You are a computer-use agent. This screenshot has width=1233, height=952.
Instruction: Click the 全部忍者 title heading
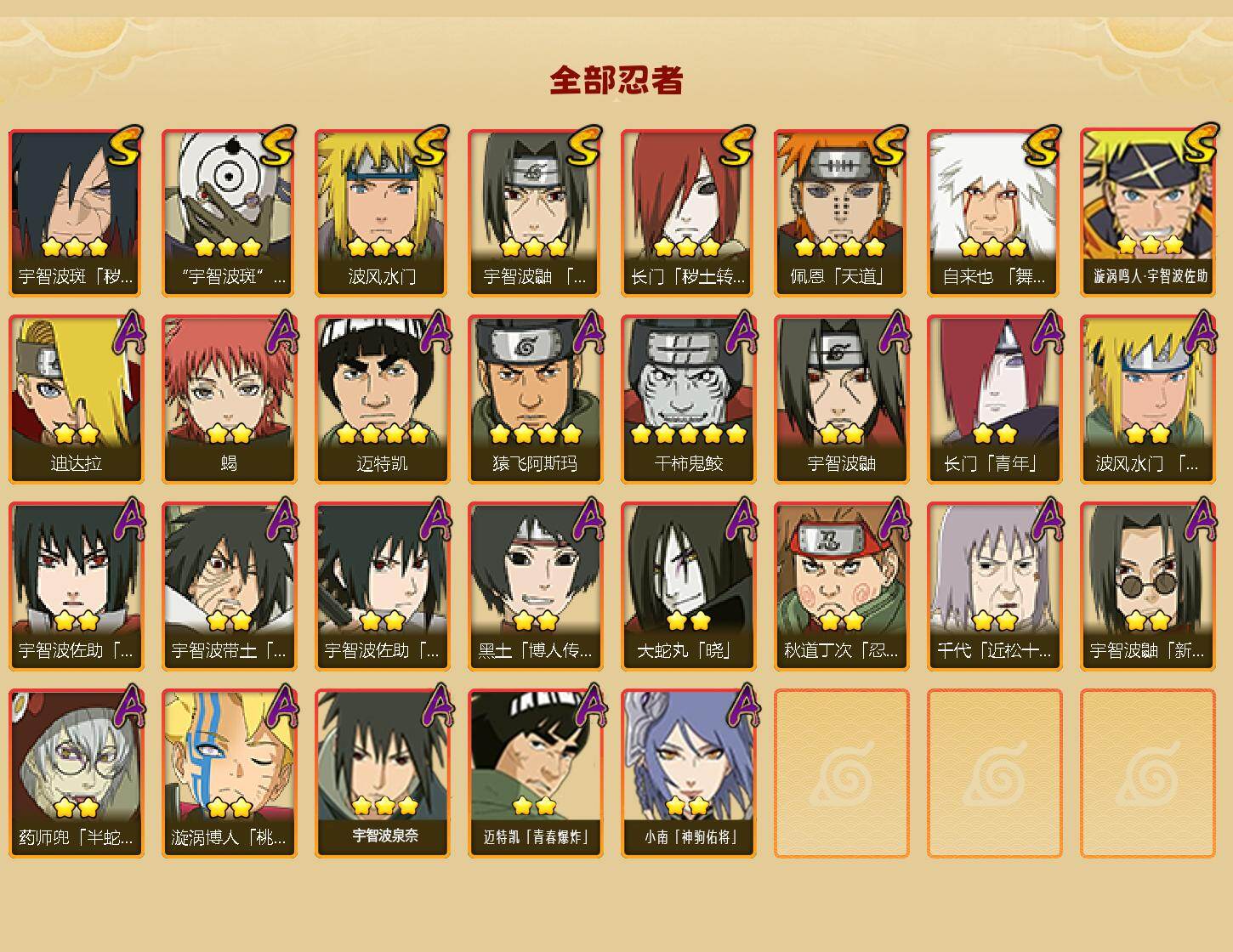click(616, 80)
